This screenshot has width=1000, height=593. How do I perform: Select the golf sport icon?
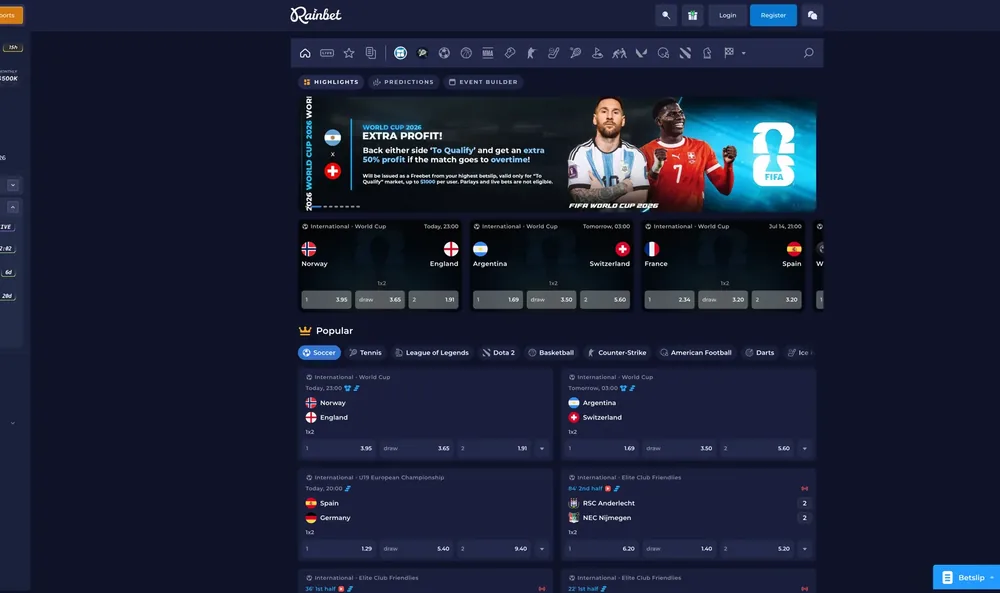597,53
